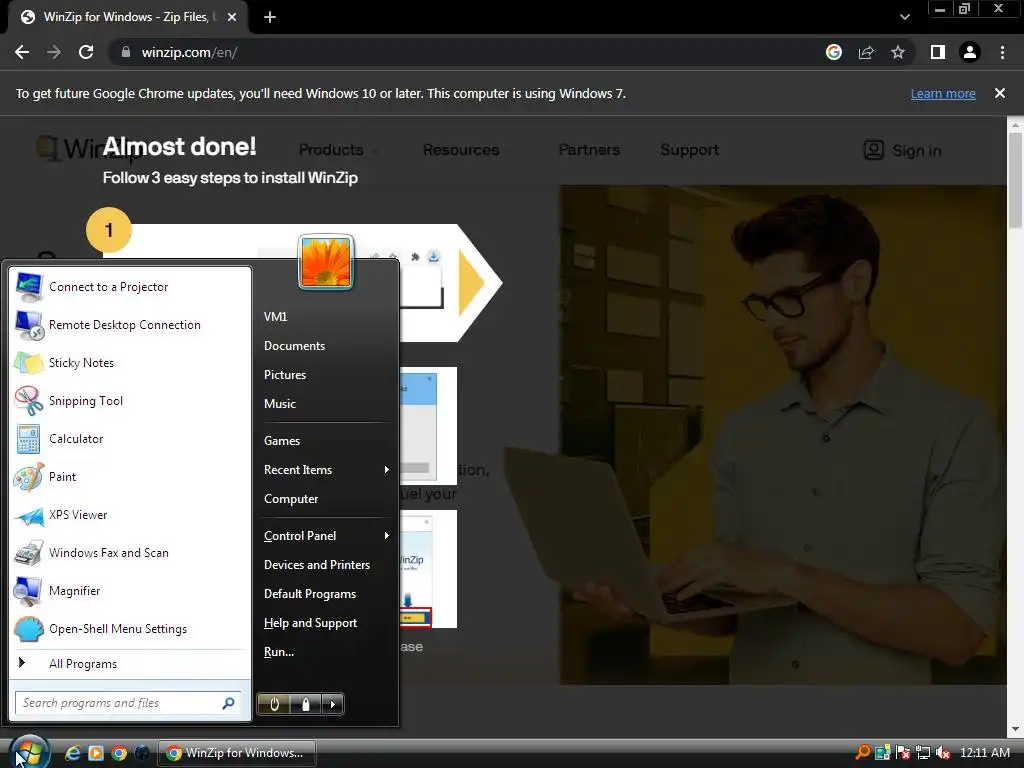Click the orange magnifier tray icon

coord(862,752)
